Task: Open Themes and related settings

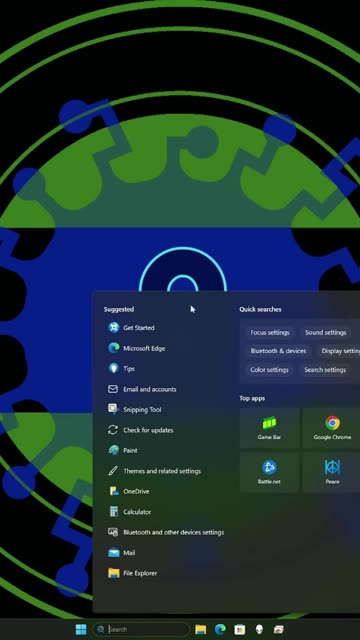Action: pyautogui.click(x=154, y=471)
